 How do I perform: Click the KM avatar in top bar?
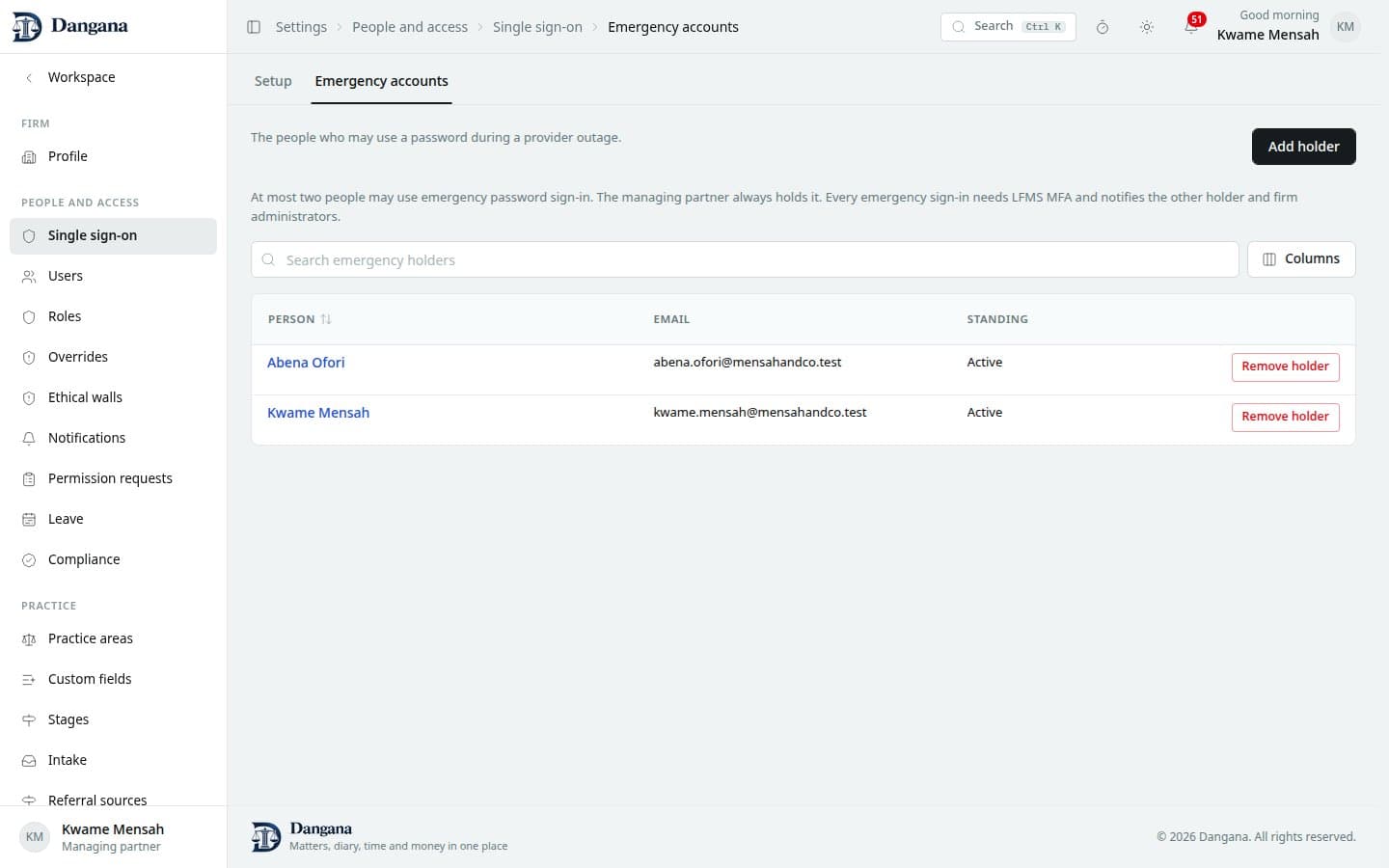1346,27
